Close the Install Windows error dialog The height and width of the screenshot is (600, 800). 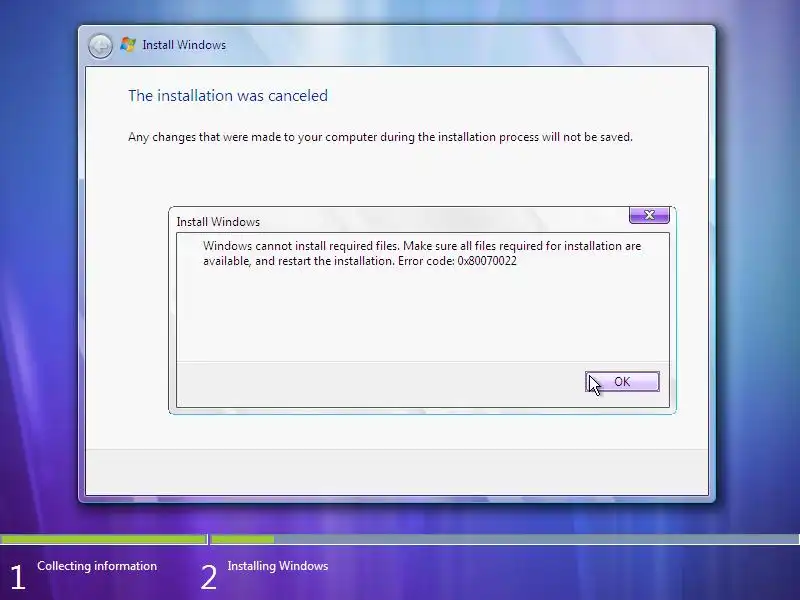(649, 215)
